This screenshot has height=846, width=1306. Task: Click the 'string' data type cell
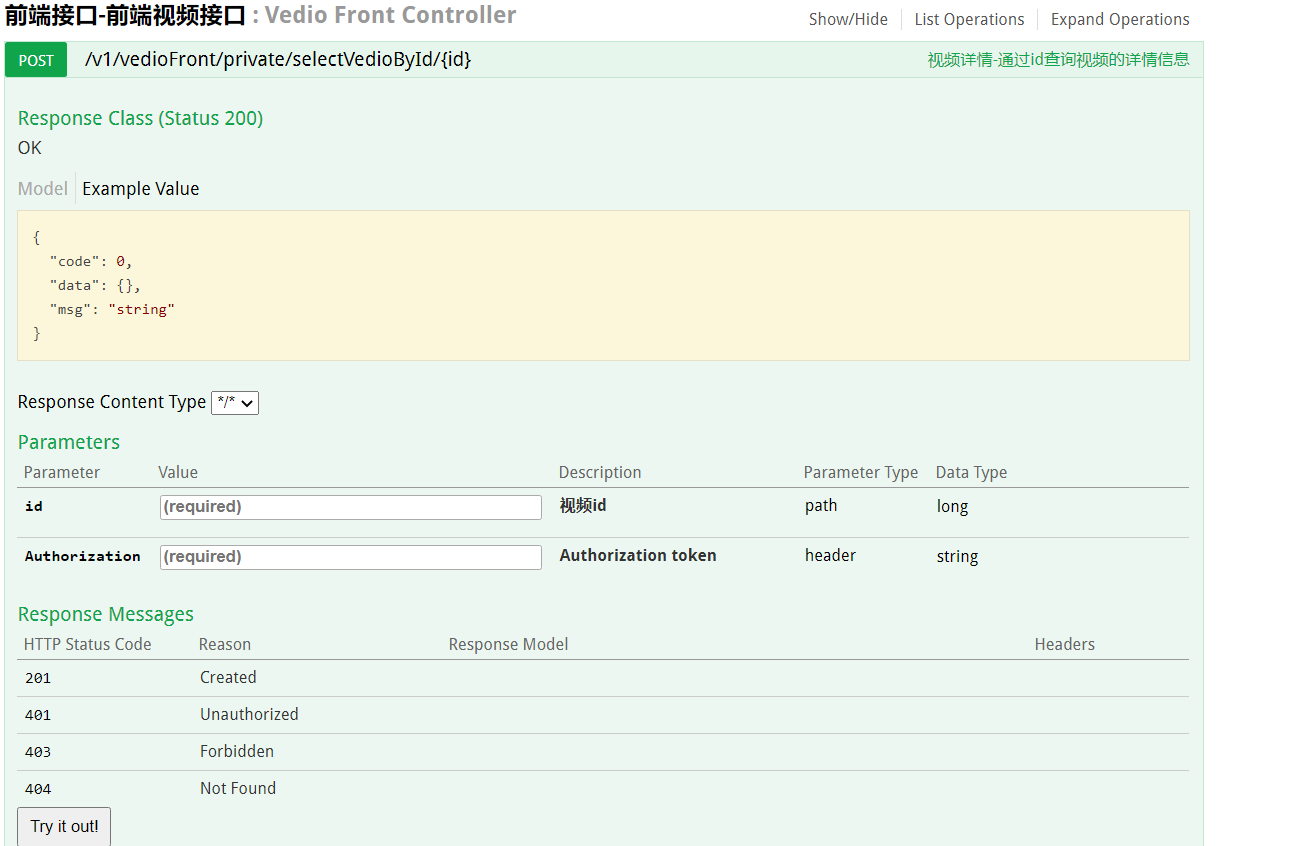[957, 556]
